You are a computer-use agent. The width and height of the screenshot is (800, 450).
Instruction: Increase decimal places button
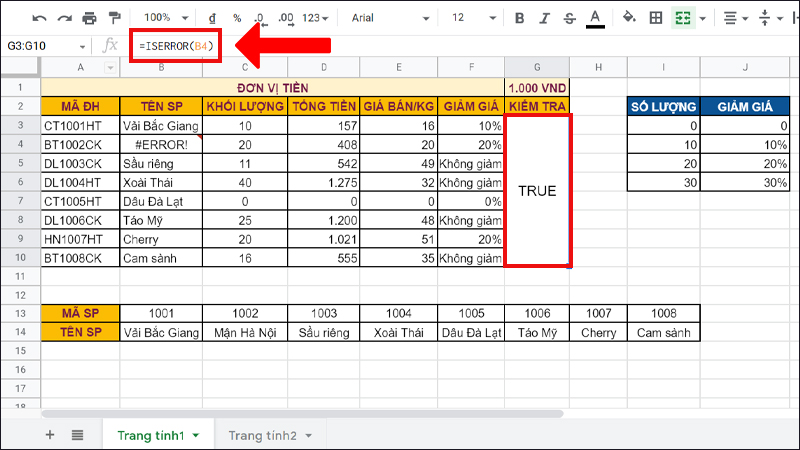[x=286, y=18]
